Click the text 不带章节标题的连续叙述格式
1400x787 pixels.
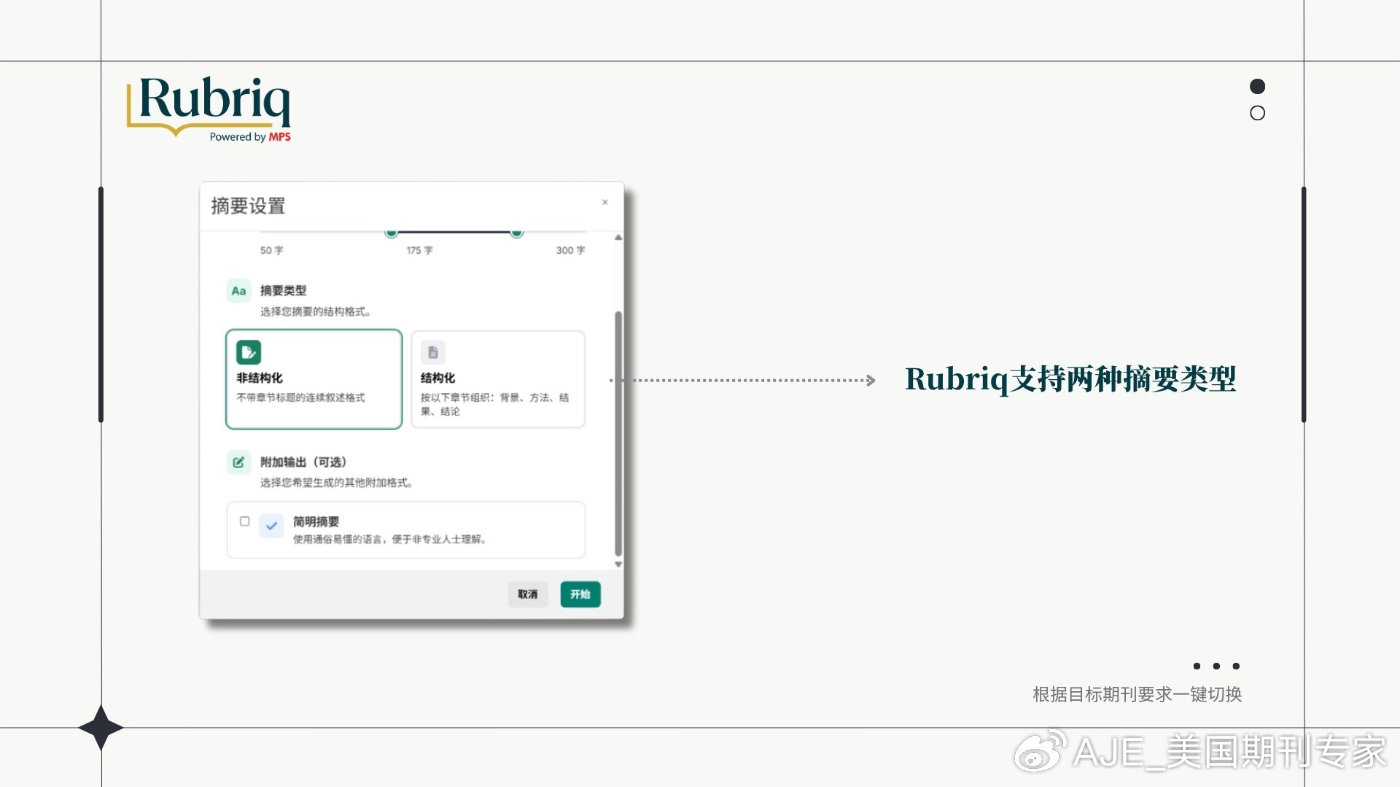click(x=301, y=397)
